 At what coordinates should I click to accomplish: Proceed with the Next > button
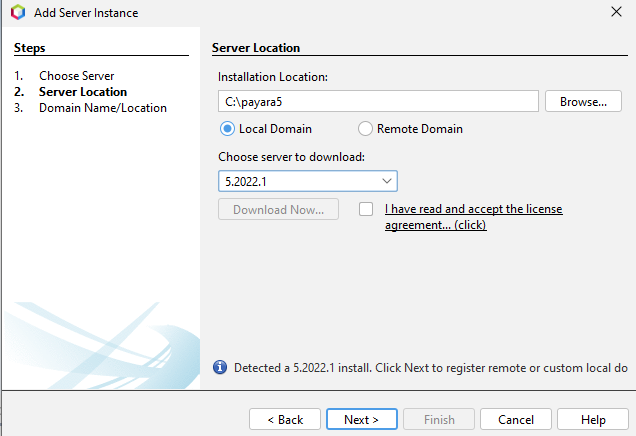(362, 419)
